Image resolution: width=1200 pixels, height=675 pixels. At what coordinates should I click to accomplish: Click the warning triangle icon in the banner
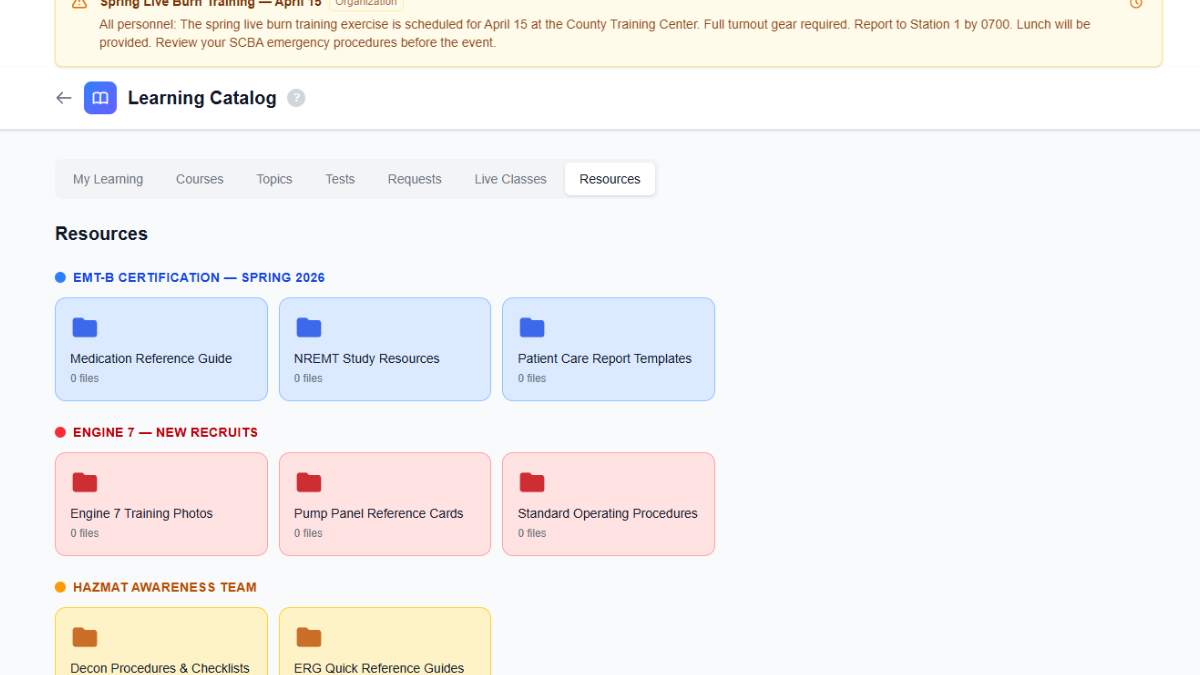point(79,4)
